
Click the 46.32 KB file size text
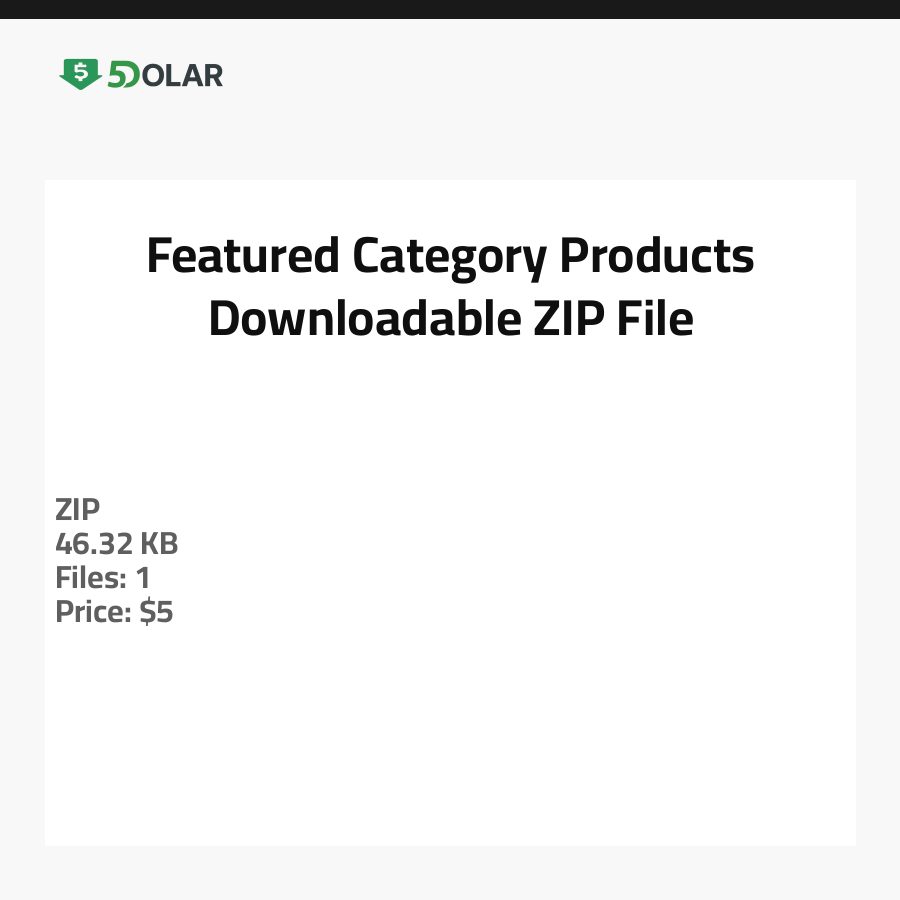116,544
